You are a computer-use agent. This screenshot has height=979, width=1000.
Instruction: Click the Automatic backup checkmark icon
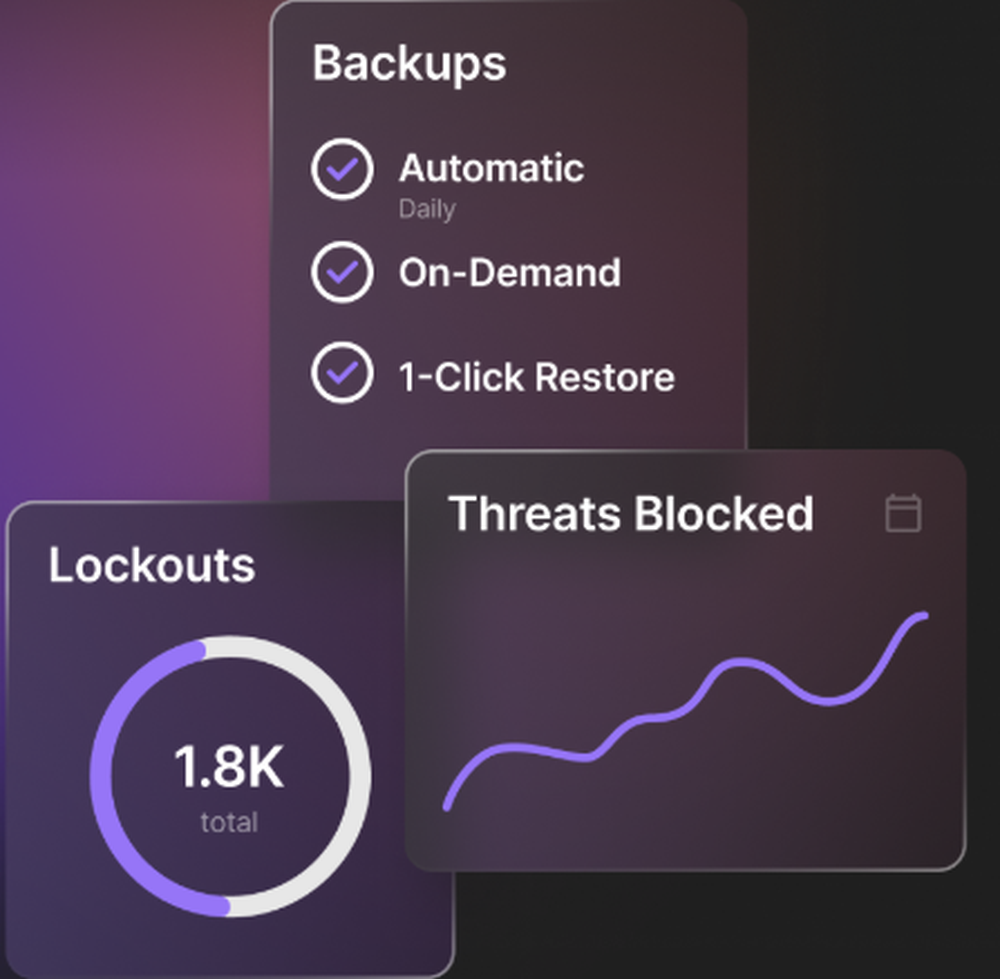341,168
